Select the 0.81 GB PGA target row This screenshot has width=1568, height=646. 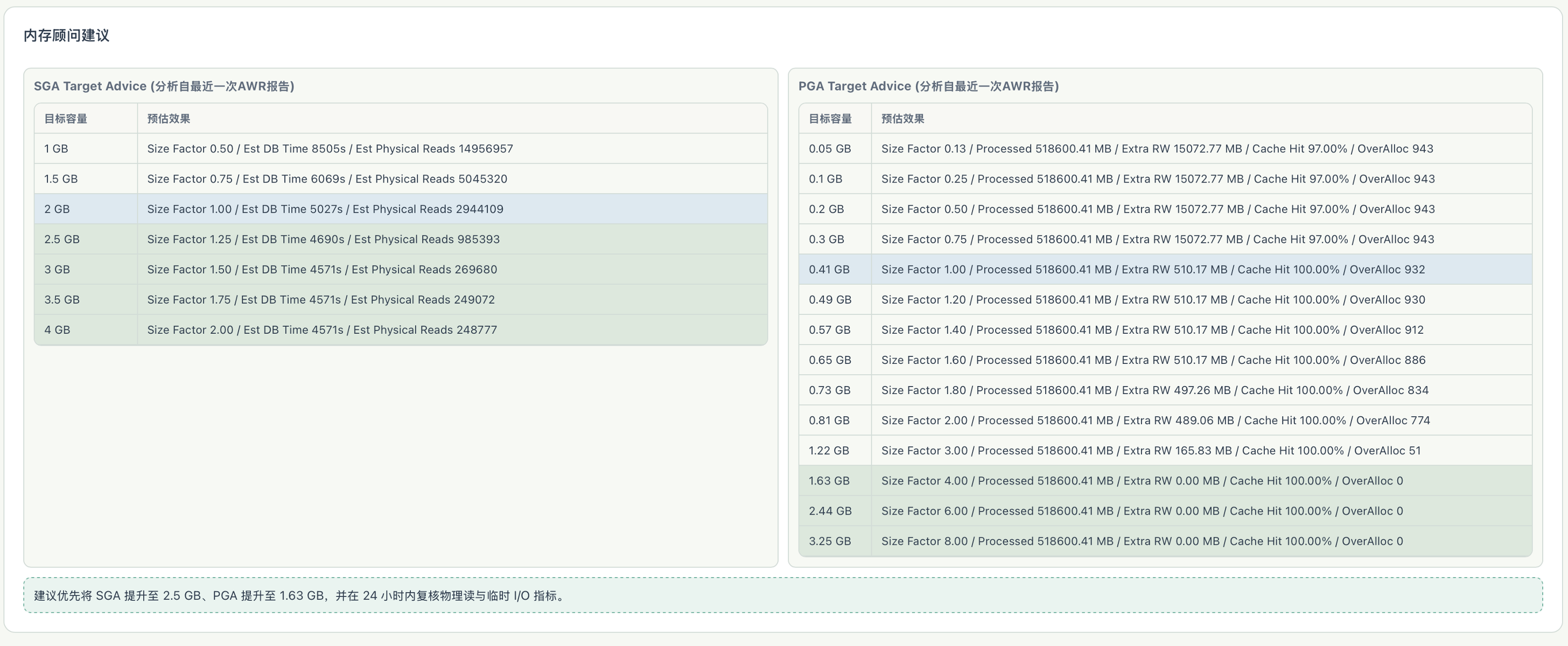tap(1165, 420)
